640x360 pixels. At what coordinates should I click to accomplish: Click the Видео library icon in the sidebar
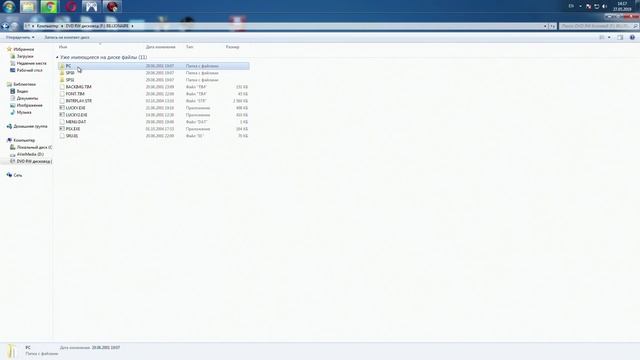[13, 91]
